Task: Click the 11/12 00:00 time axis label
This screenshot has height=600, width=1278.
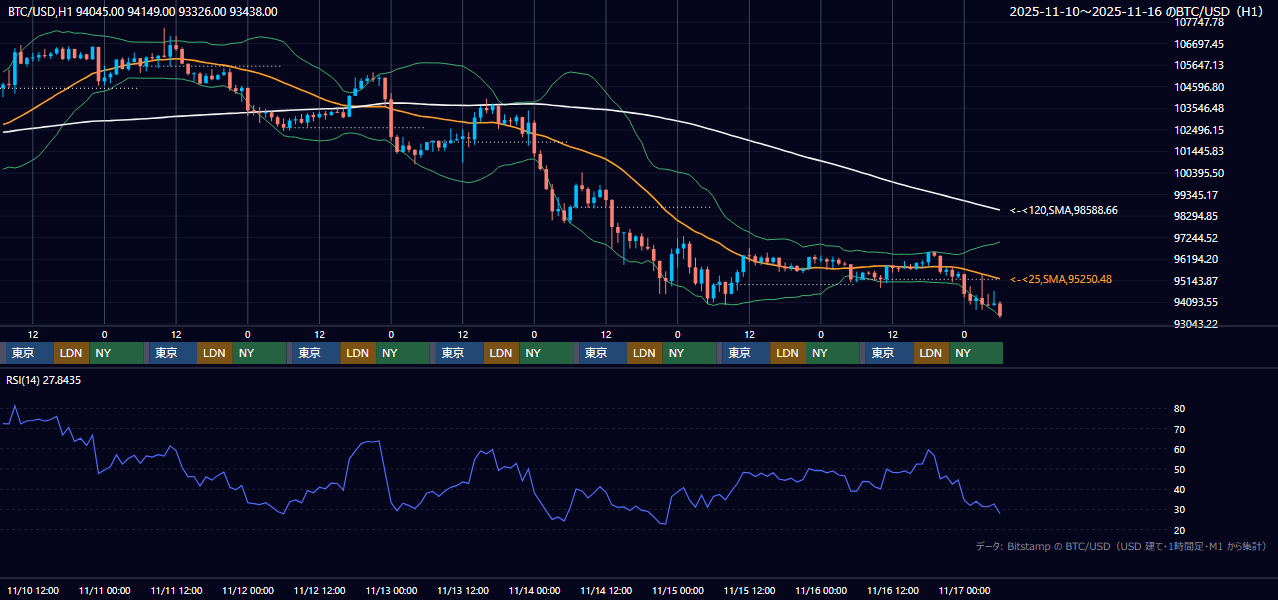Action: (248, 591)
